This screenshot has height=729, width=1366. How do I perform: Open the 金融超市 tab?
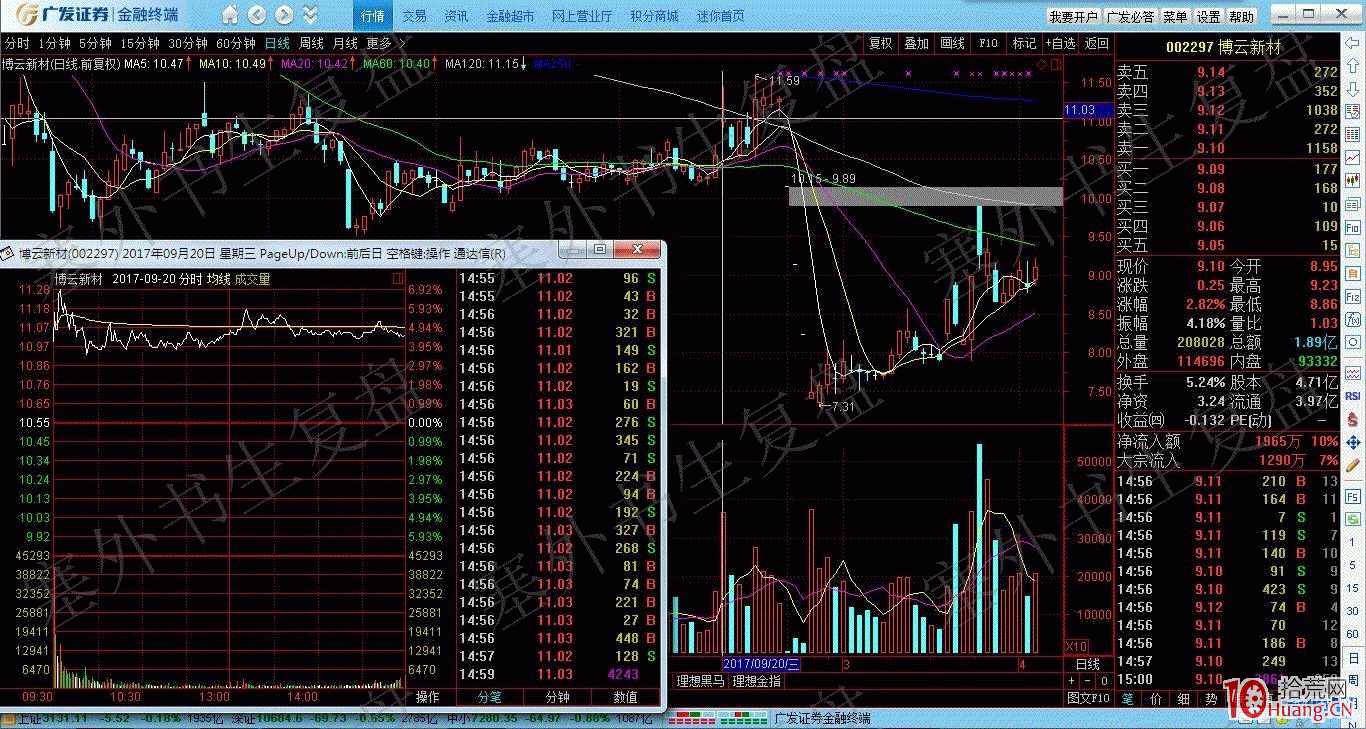click(x=510, y=16)
